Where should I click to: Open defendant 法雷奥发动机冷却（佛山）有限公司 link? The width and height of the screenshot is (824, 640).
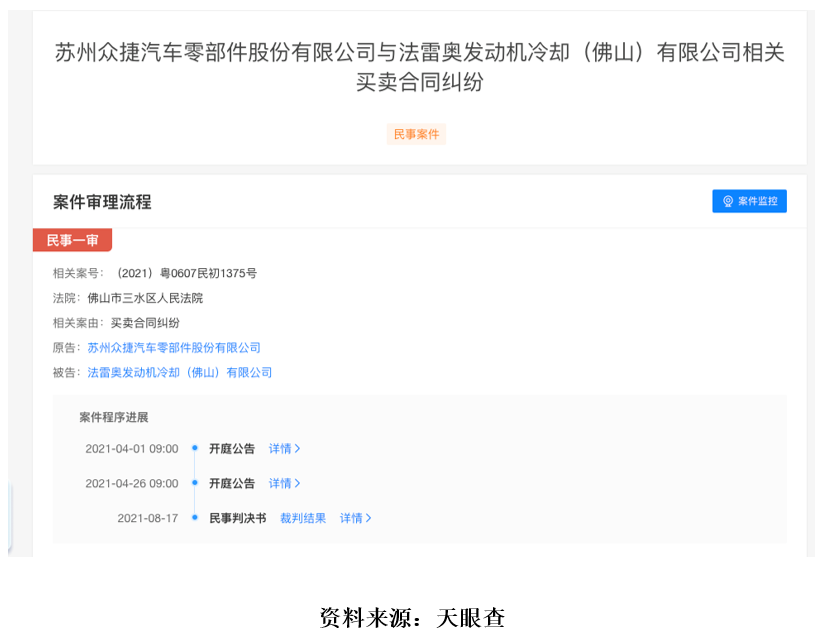pos(180,373)
